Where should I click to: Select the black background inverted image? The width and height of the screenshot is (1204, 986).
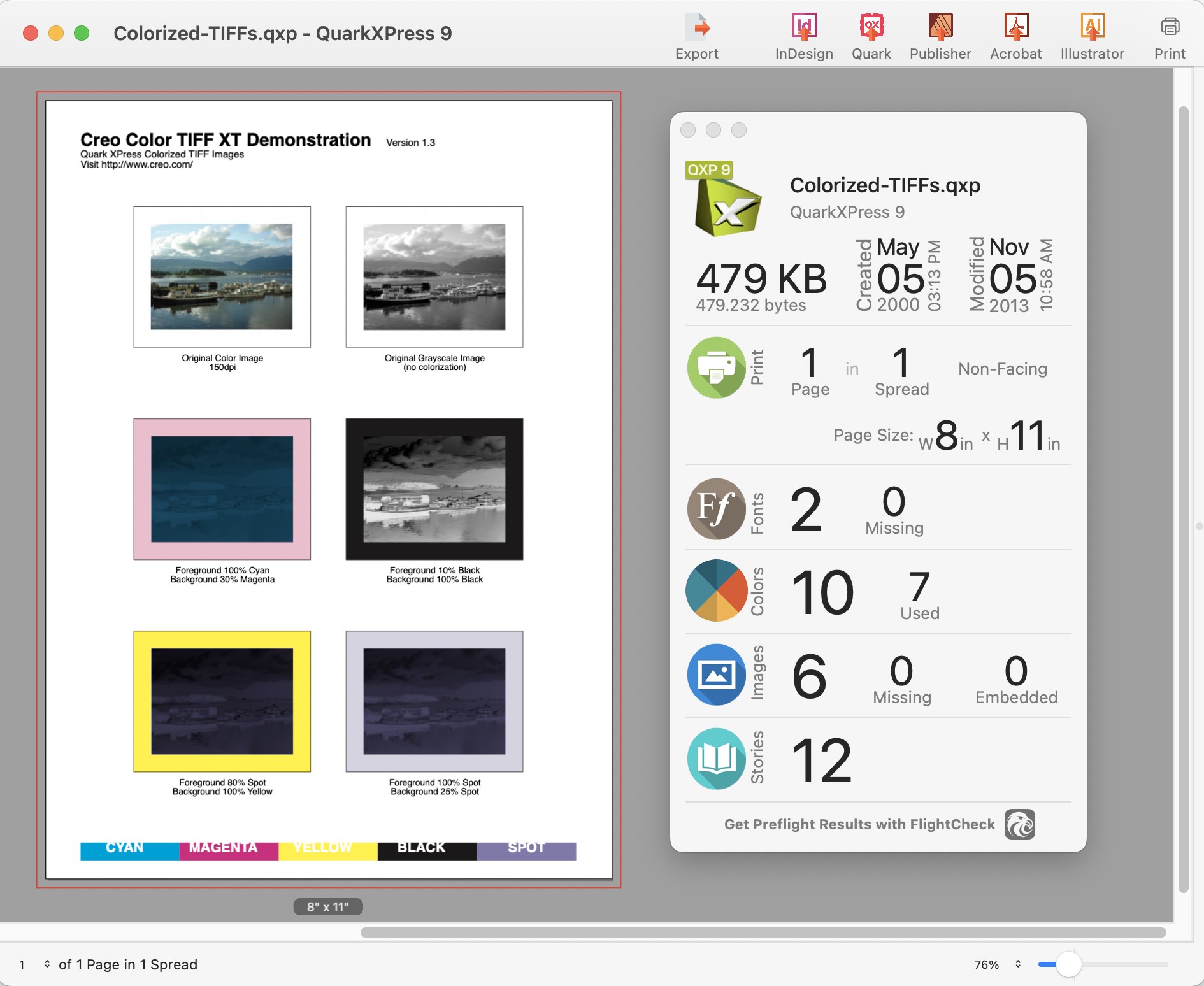tap(434, 489)
